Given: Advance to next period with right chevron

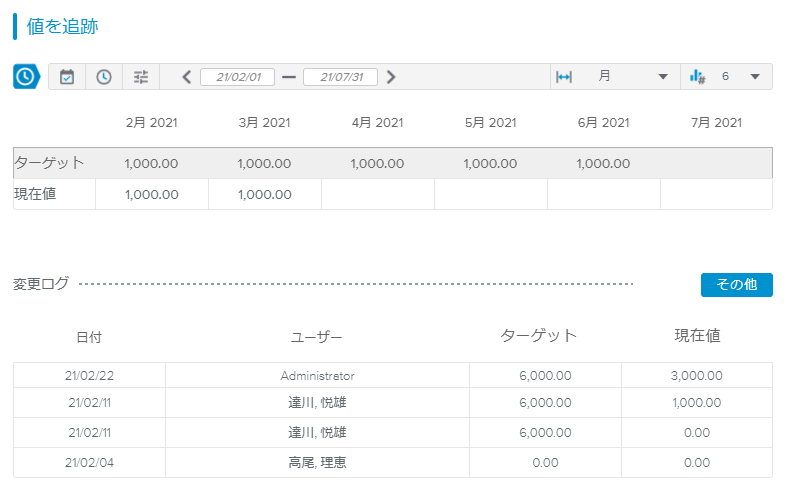Looking at the screenshot, I should 391,77.
